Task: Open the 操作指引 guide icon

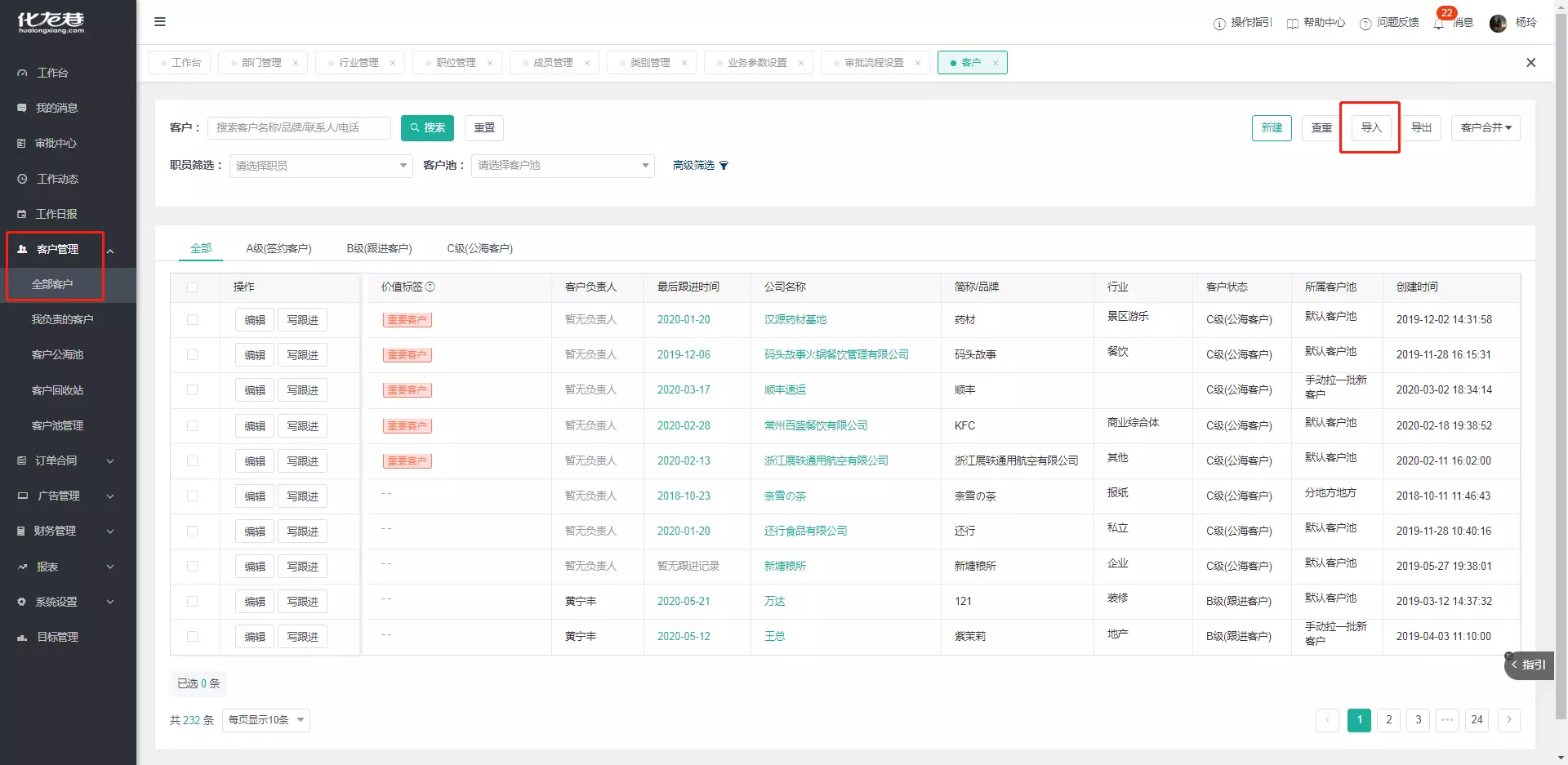Action: [1219, 23]
